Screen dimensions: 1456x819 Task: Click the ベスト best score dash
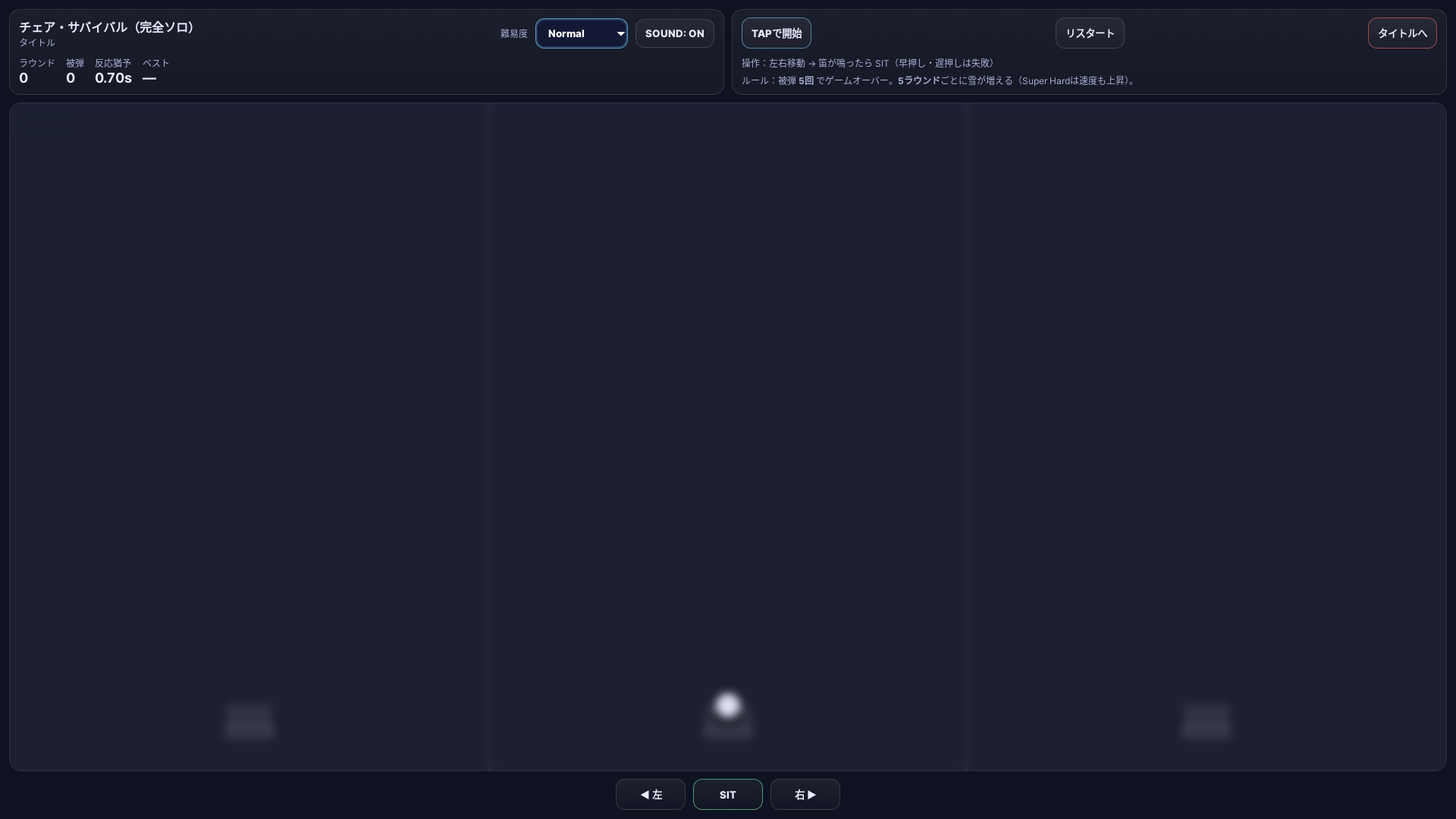pos(149,78)
